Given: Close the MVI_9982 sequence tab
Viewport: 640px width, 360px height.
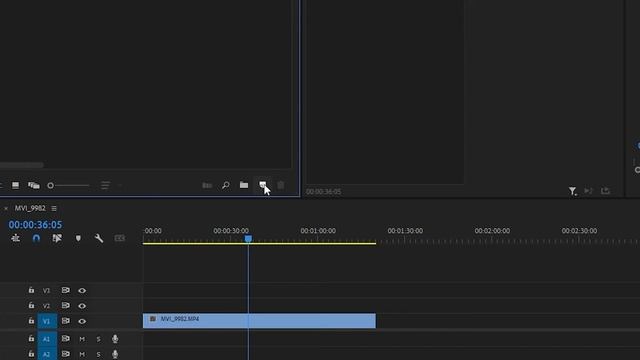Looking at the screenshot, I should click(x=6, y=209).
